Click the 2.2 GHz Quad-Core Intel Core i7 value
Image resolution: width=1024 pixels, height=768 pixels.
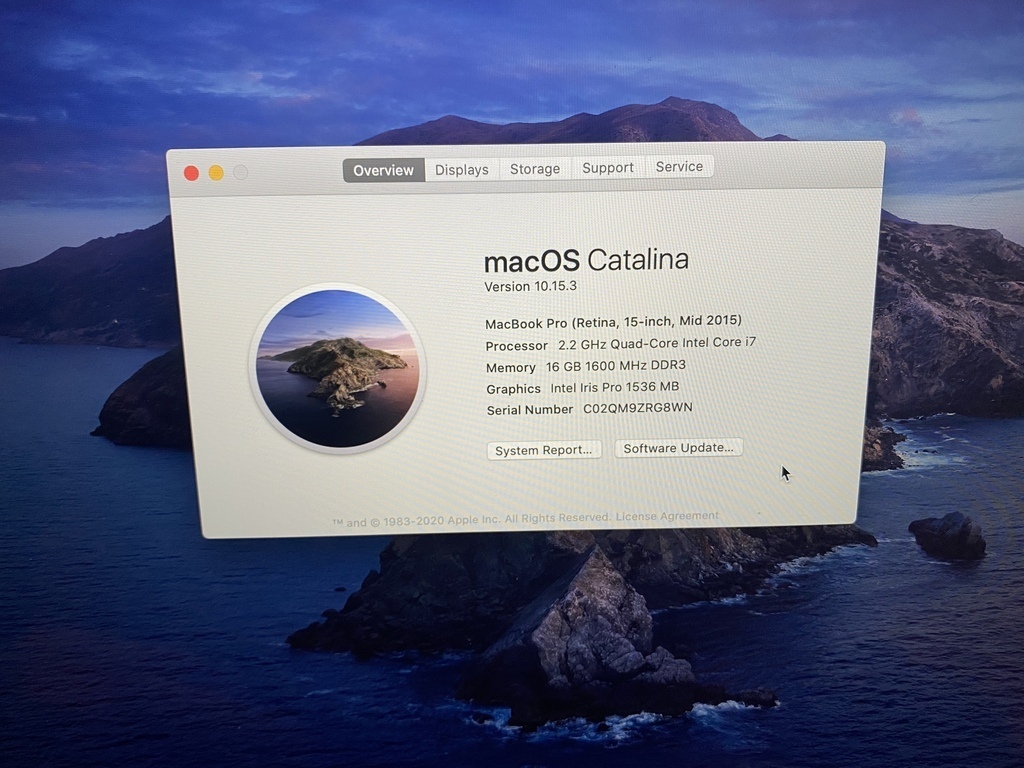(656, 344)
